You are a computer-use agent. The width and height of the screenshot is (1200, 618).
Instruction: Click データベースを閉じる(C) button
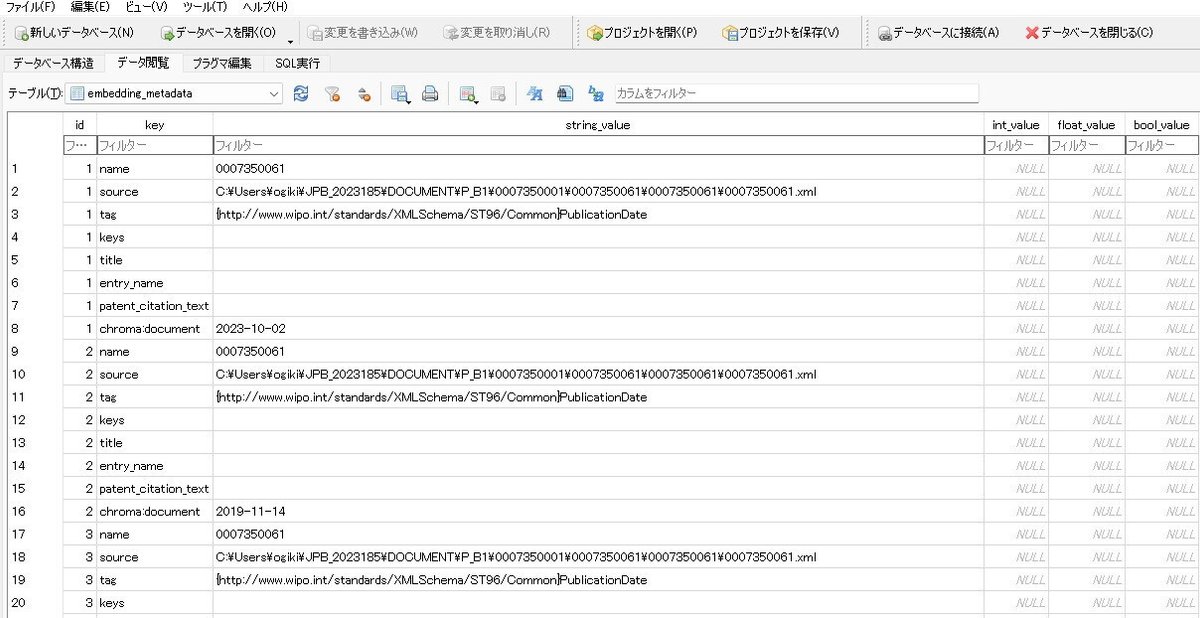pyautogui.click(x=1088, y=32)
